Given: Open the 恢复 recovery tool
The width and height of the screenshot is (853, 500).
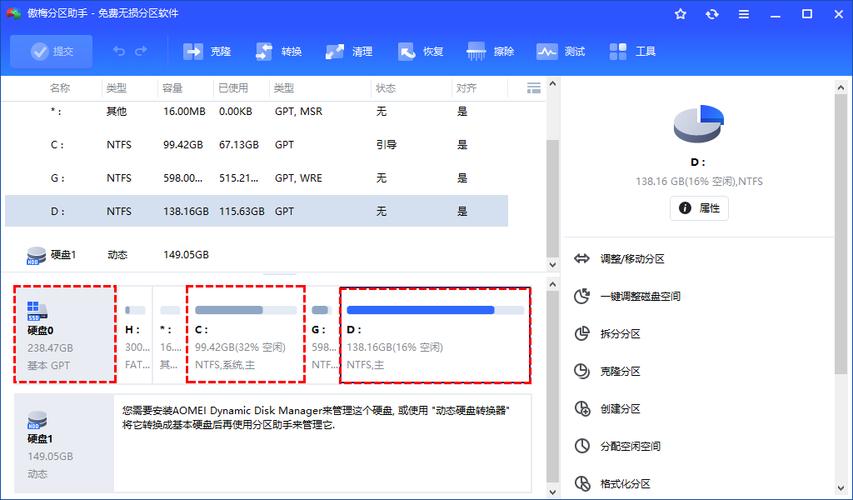Looking at the screenshot, I should click(x=420, y=52).
